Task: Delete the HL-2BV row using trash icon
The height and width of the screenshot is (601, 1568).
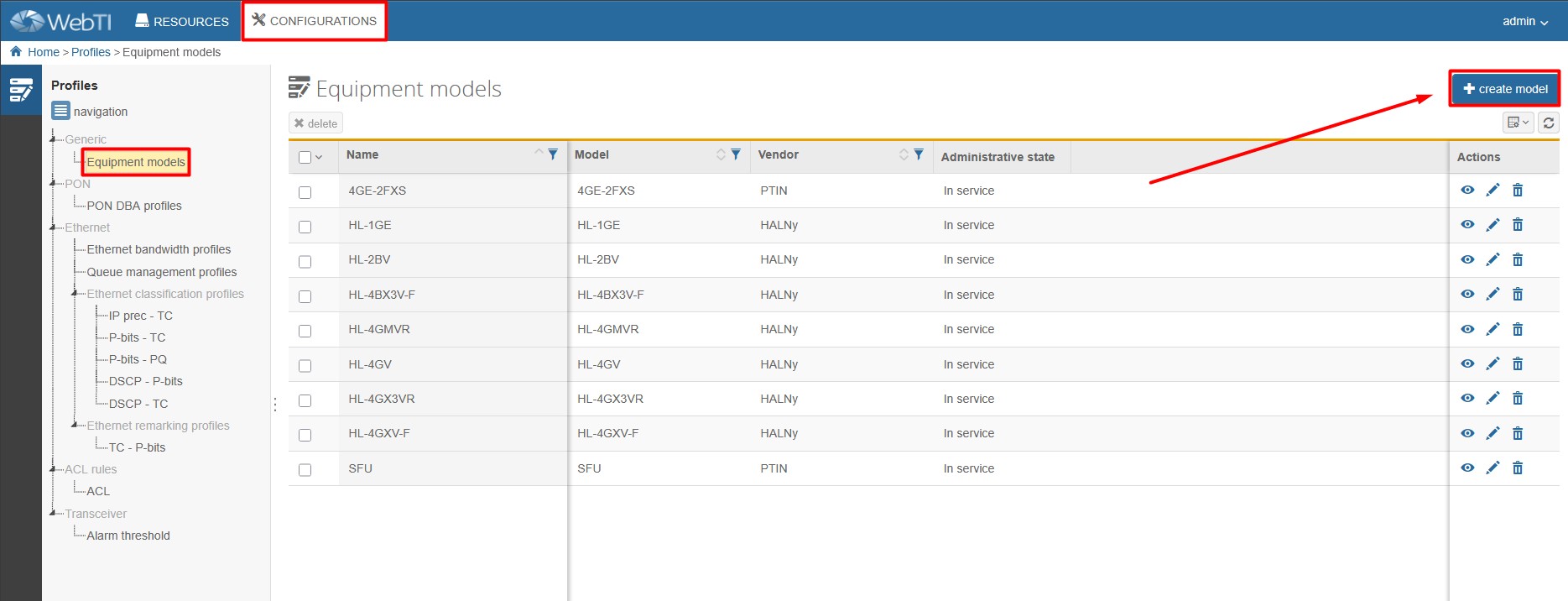Action: click(x=1517, y=260)
